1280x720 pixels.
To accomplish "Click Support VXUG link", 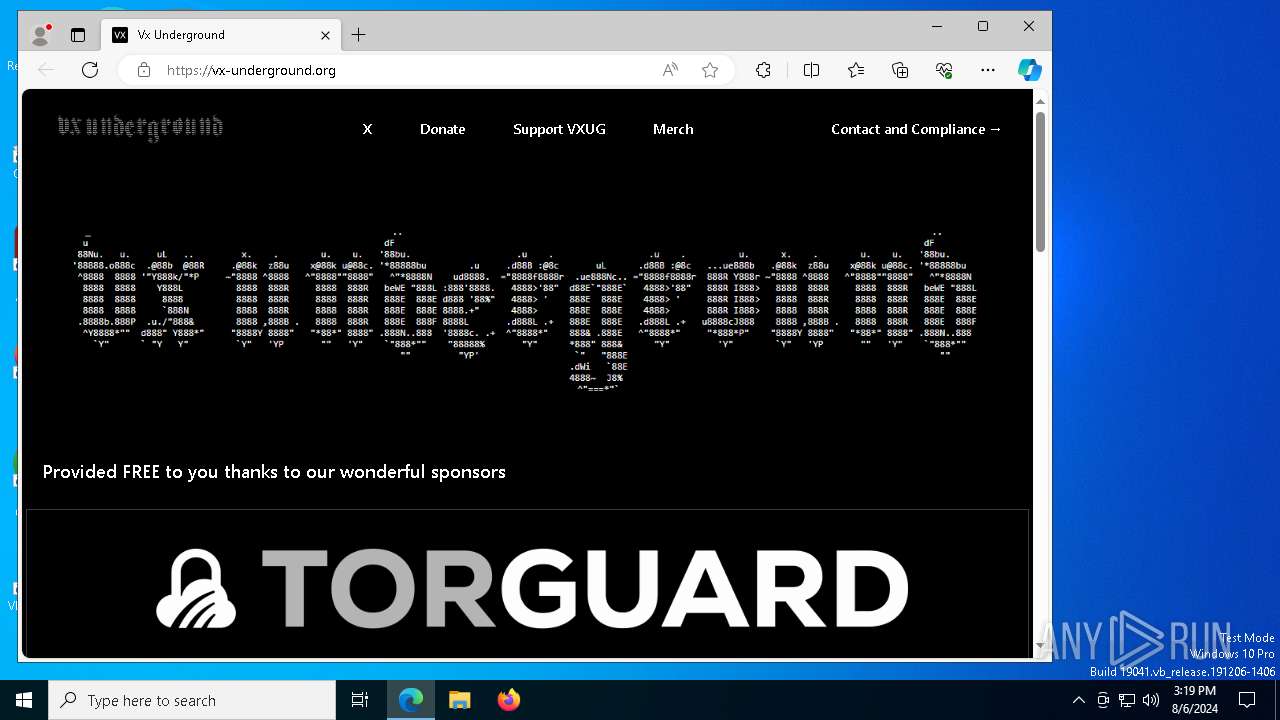I will tap(559, 129).
